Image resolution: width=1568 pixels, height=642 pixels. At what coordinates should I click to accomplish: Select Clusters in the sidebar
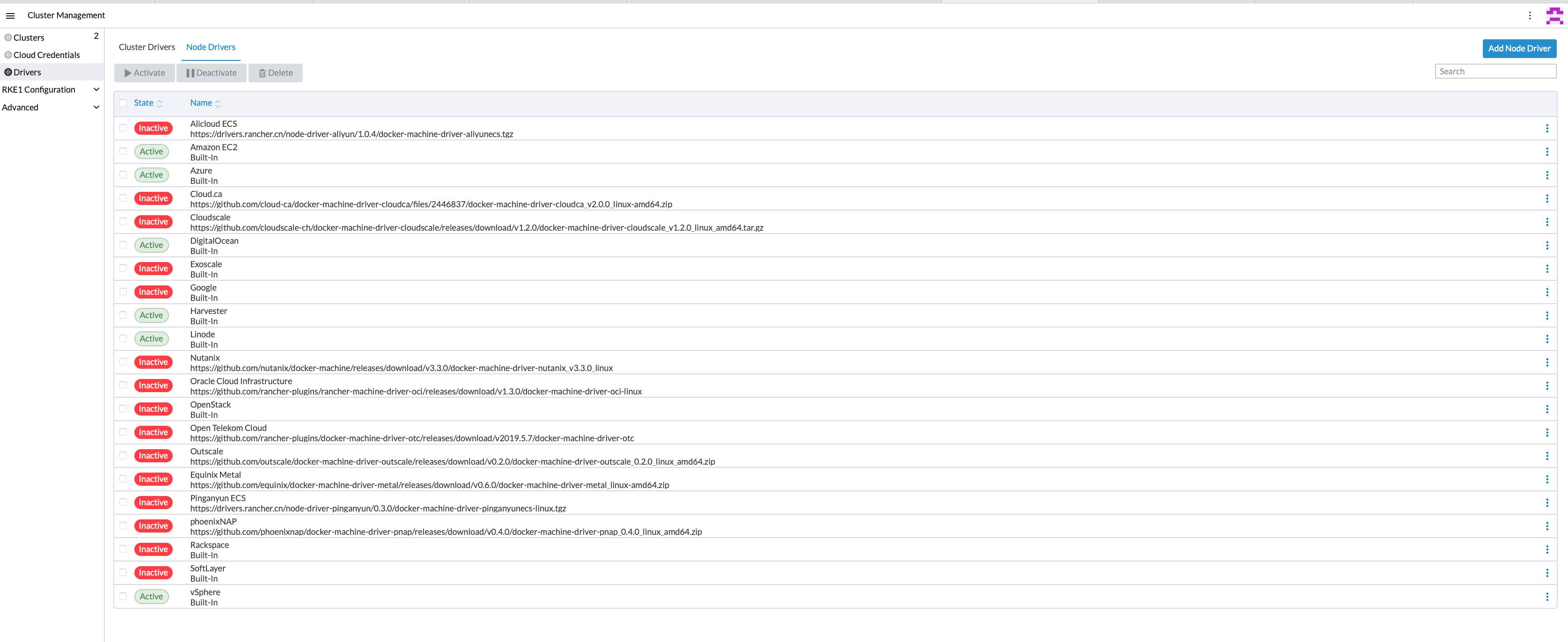click(29, 37)
